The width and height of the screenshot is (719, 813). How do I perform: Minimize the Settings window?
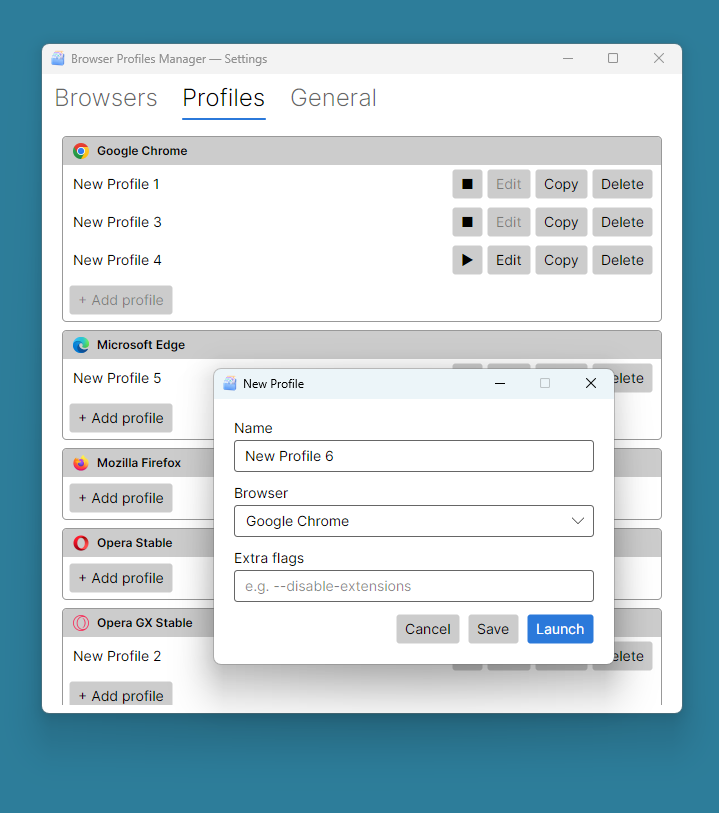(568, 58)
